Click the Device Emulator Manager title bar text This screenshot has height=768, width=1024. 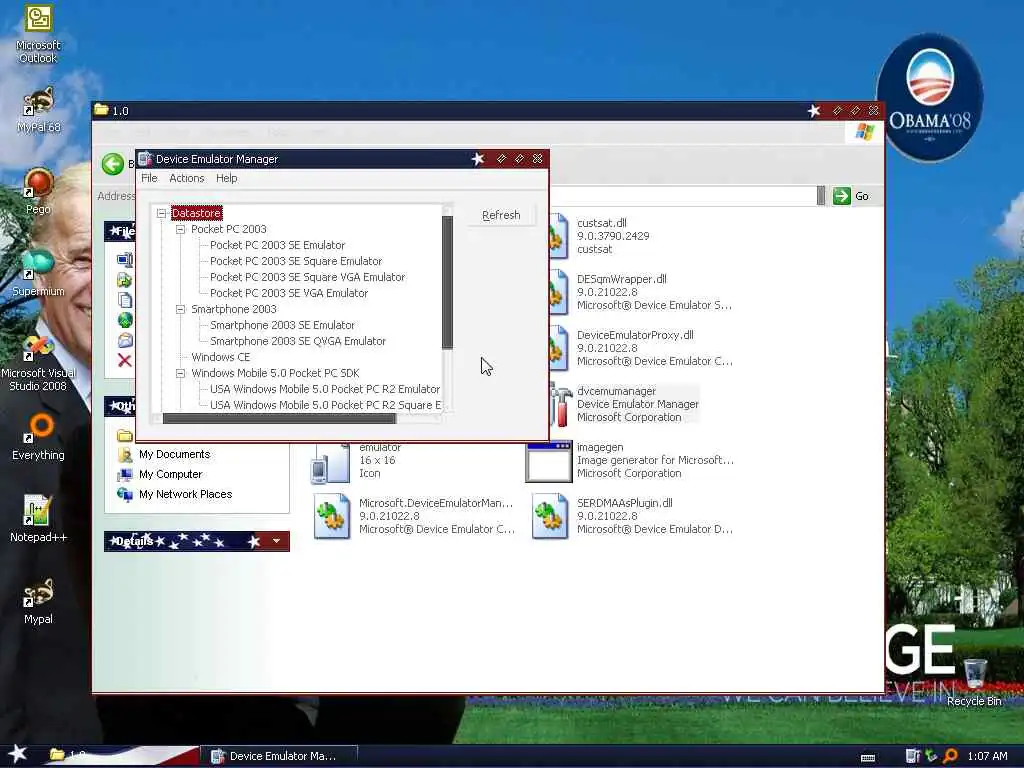pyautogui.click(x=217, y=159)
